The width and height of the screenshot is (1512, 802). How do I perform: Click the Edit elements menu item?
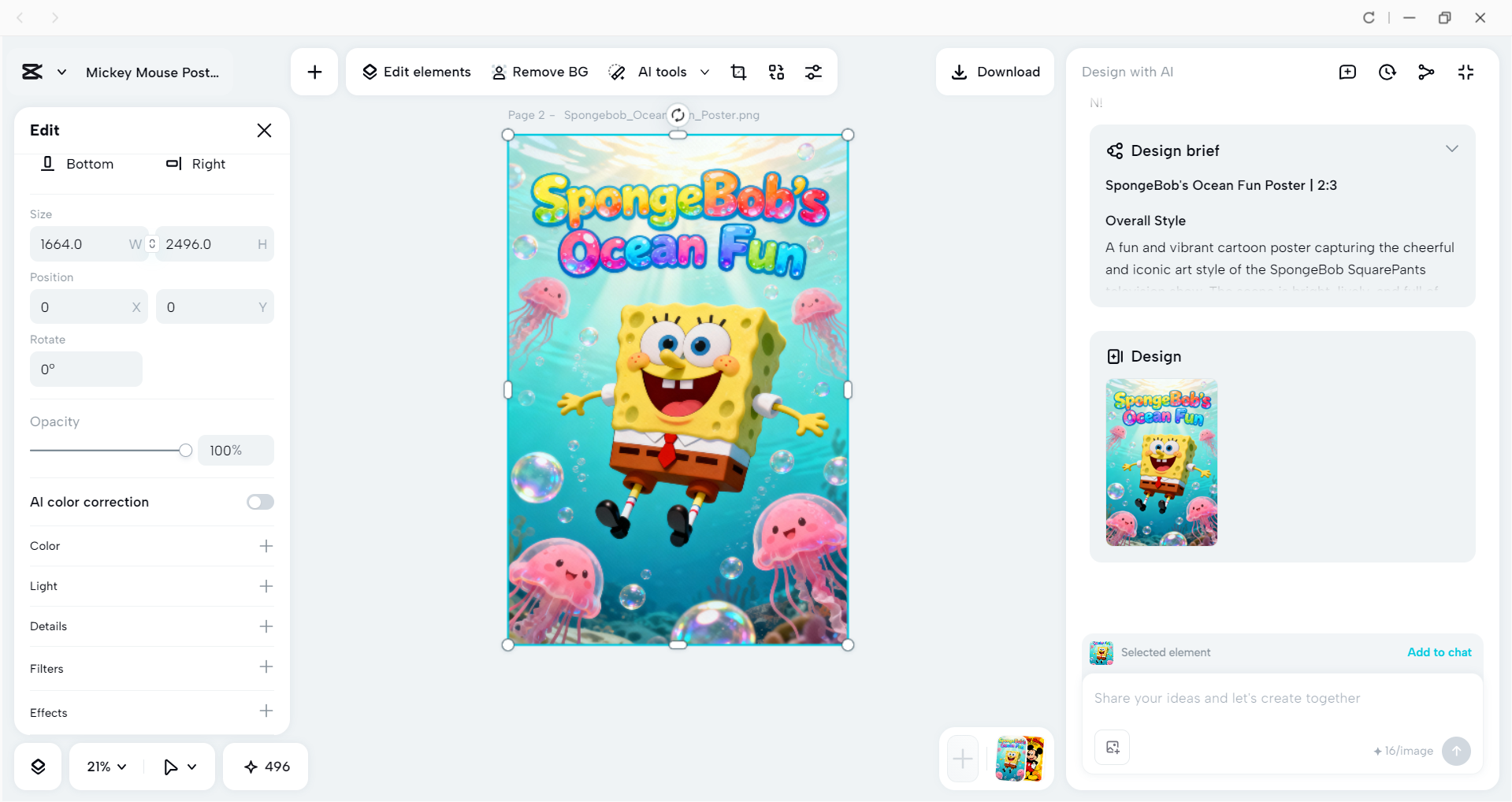tap(416, 72)
